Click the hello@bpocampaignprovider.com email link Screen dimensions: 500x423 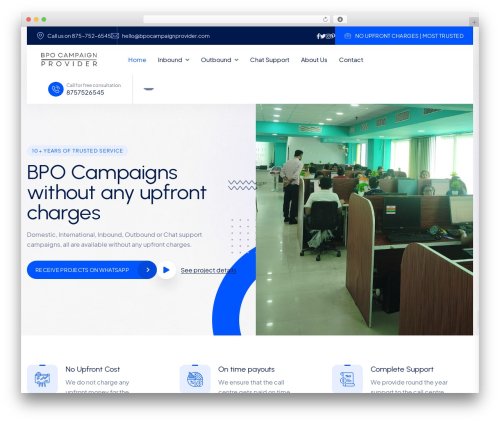(x=166, y=36)
